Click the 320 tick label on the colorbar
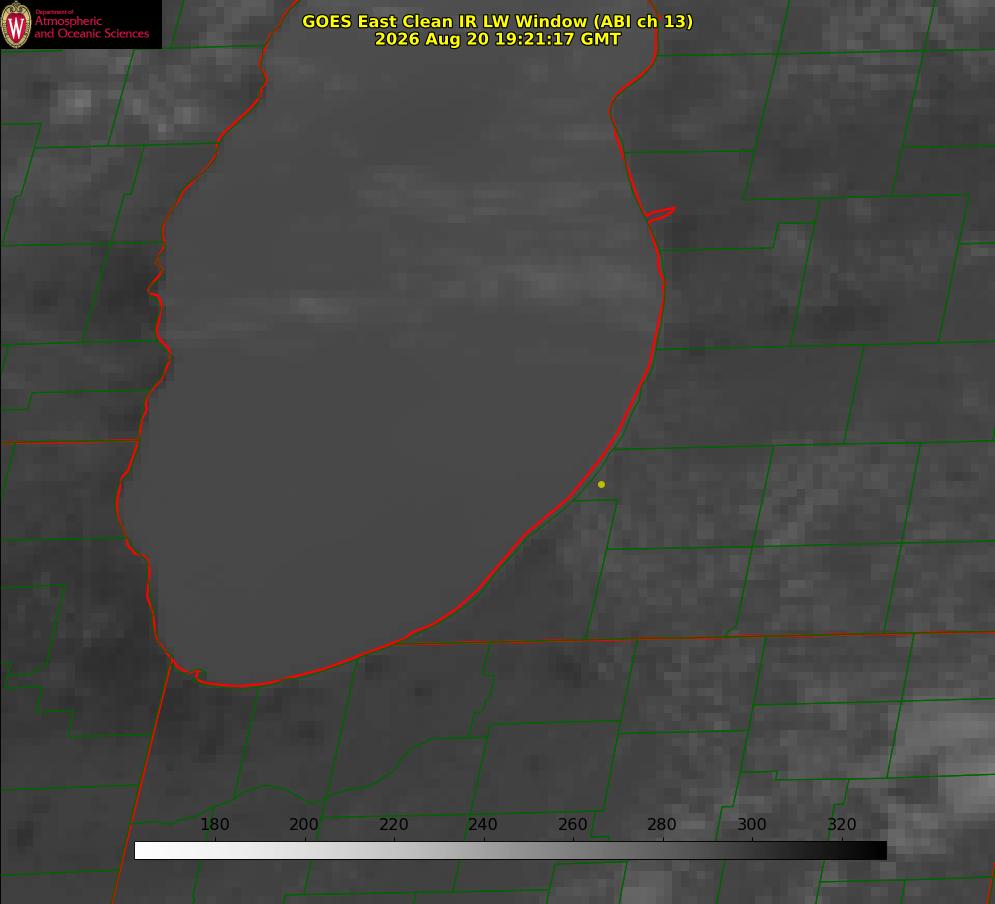 [x=842, y=824]
